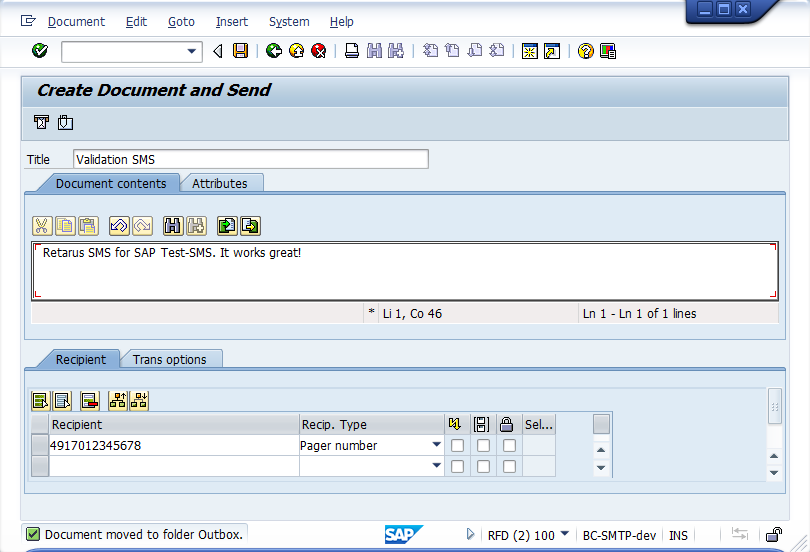Click the Print icon in toolbar
810x552 pixels.
[352, 51]
